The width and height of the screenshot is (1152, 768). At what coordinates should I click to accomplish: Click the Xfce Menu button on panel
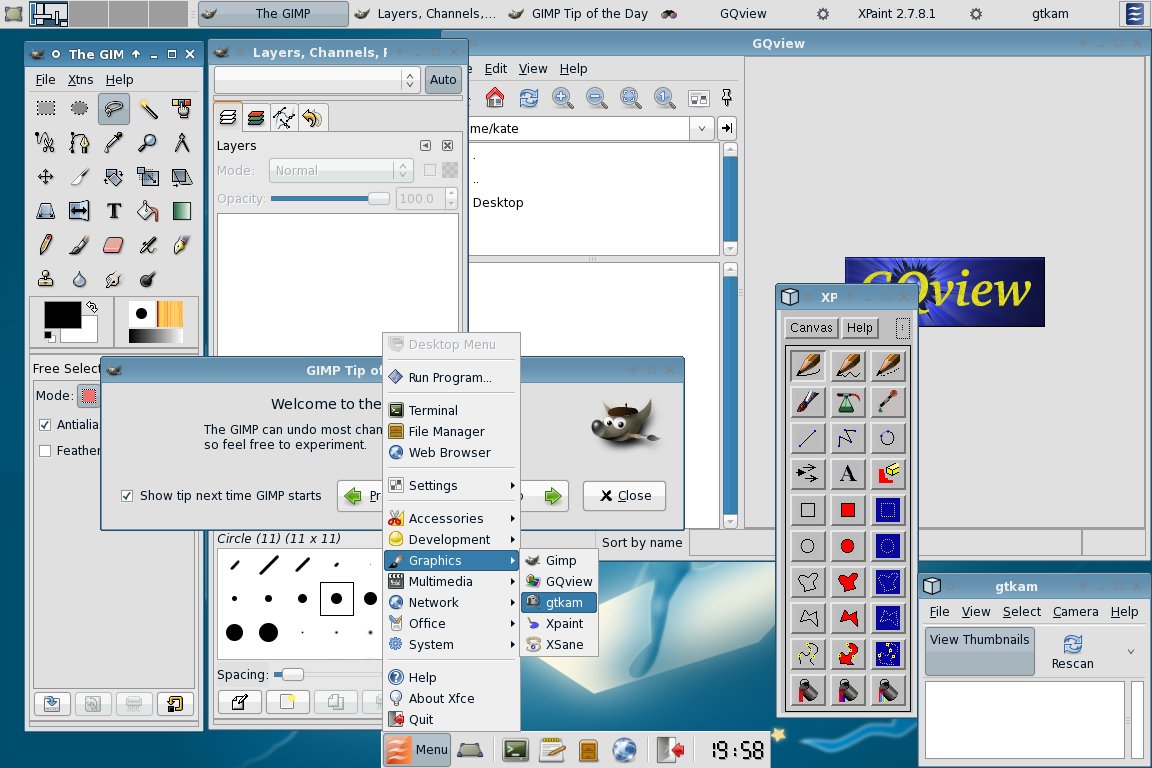pyautogui.click(x=417, y=750)
